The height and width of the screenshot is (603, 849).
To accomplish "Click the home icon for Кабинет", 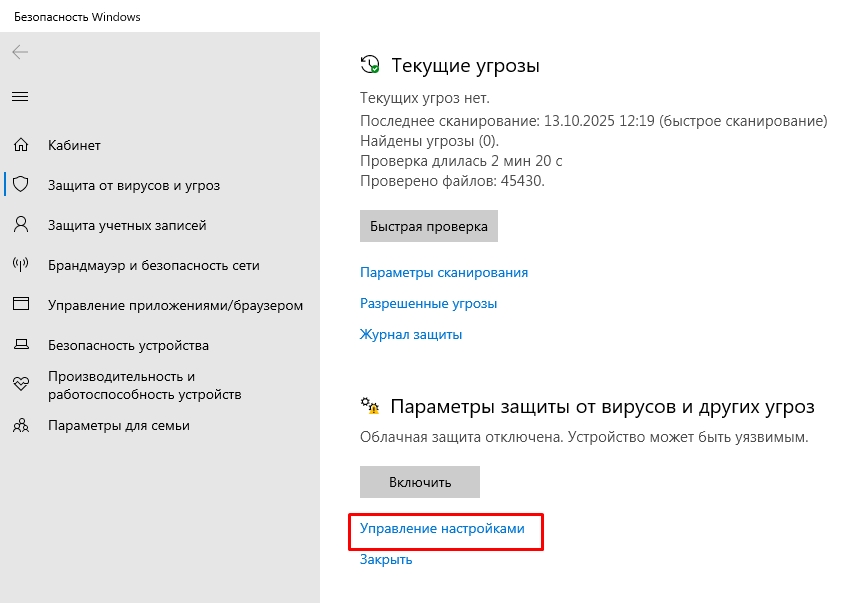I will point(20,145).
